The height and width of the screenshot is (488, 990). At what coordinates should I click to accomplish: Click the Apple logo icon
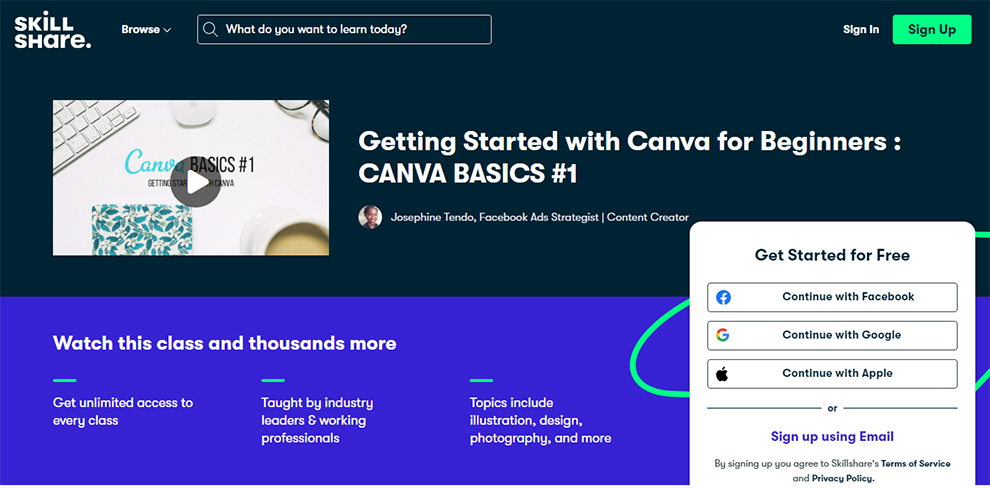pyautogui.click(x=722, y=374)
